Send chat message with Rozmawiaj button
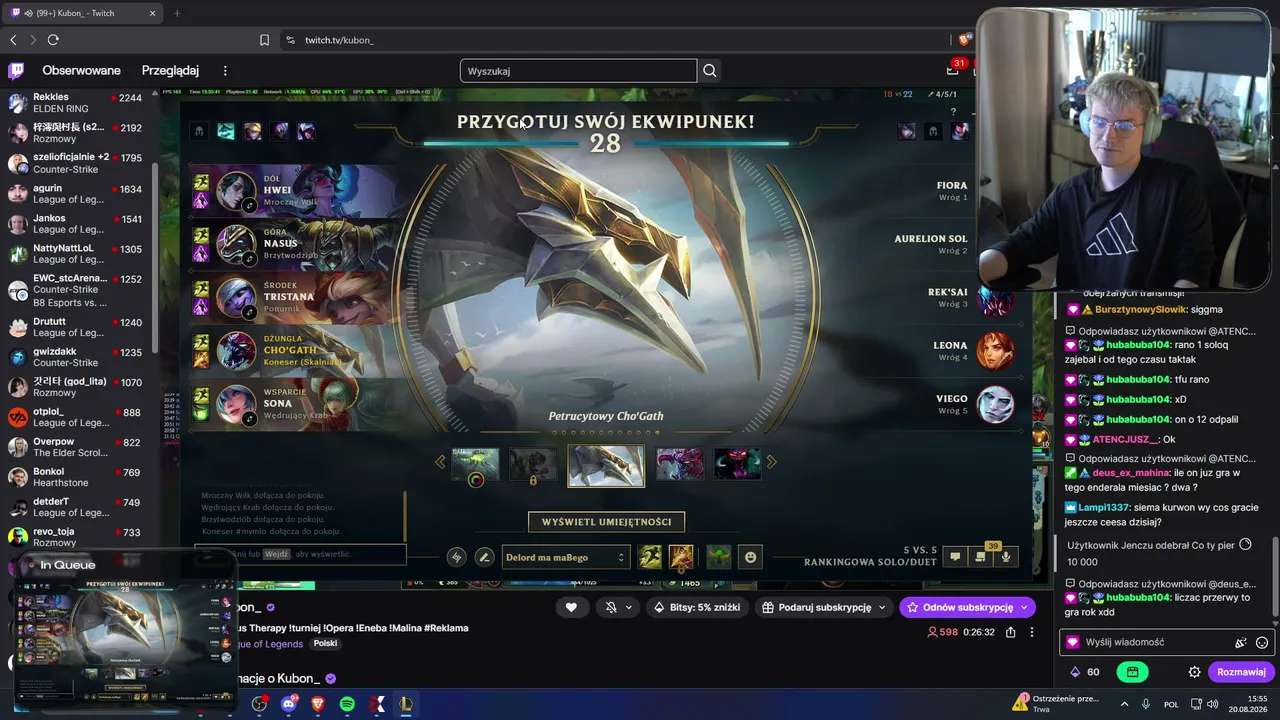Screen dimensions: 1280x720 (1241, 672)
